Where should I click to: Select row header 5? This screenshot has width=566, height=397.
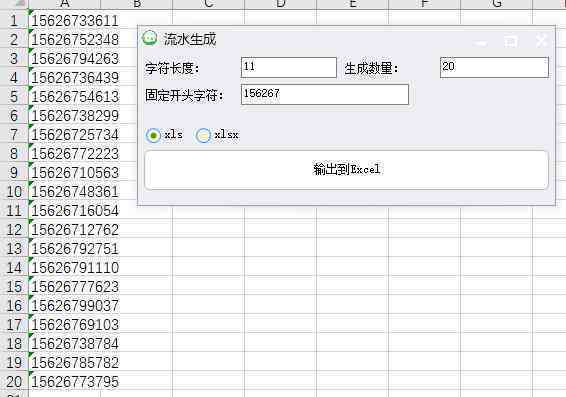coord(14,96)
